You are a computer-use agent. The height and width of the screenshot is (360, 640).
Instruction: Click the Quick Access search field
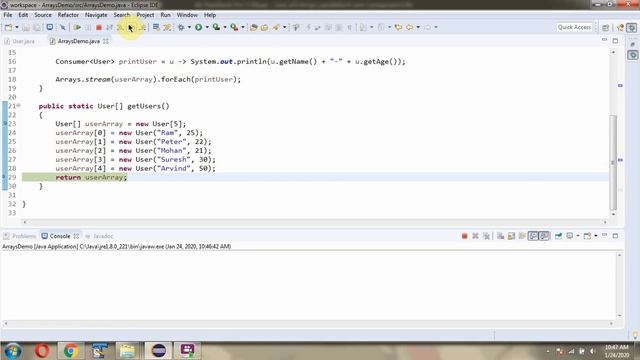[574, 27]
